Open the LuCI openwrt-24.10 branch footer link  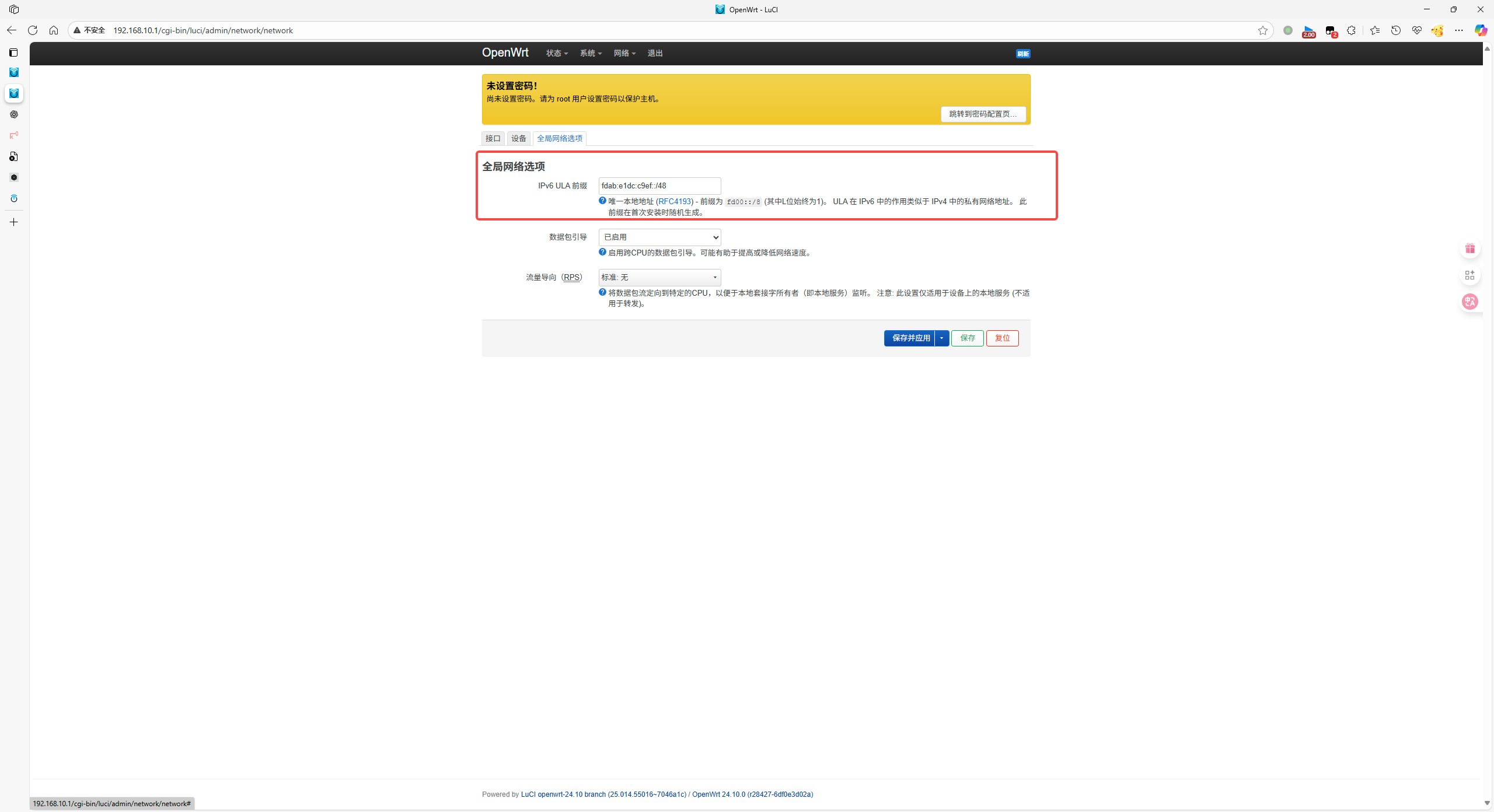pyautogui.click(x=603, y=794)
